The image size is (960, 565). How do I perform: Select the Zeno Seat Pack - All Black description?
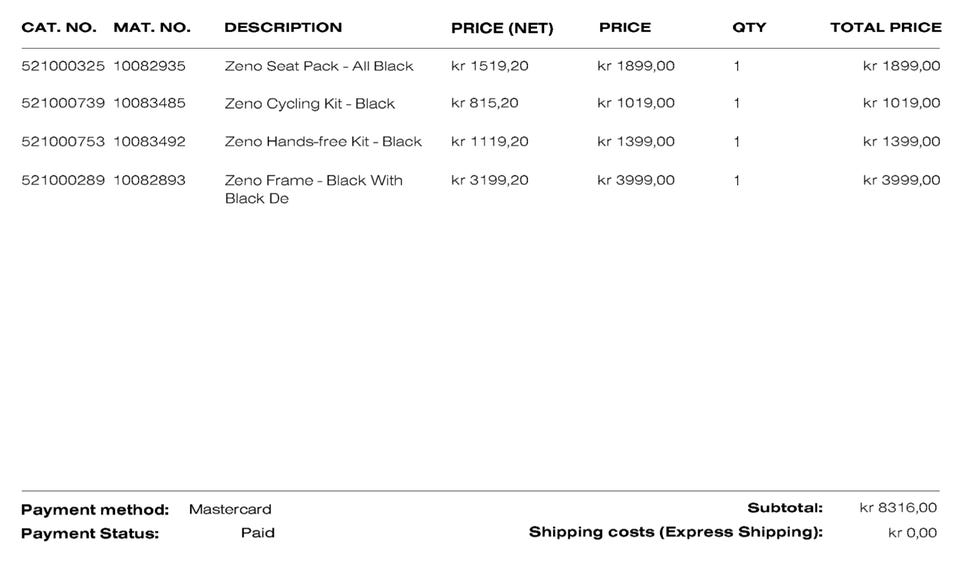(319, 66)
